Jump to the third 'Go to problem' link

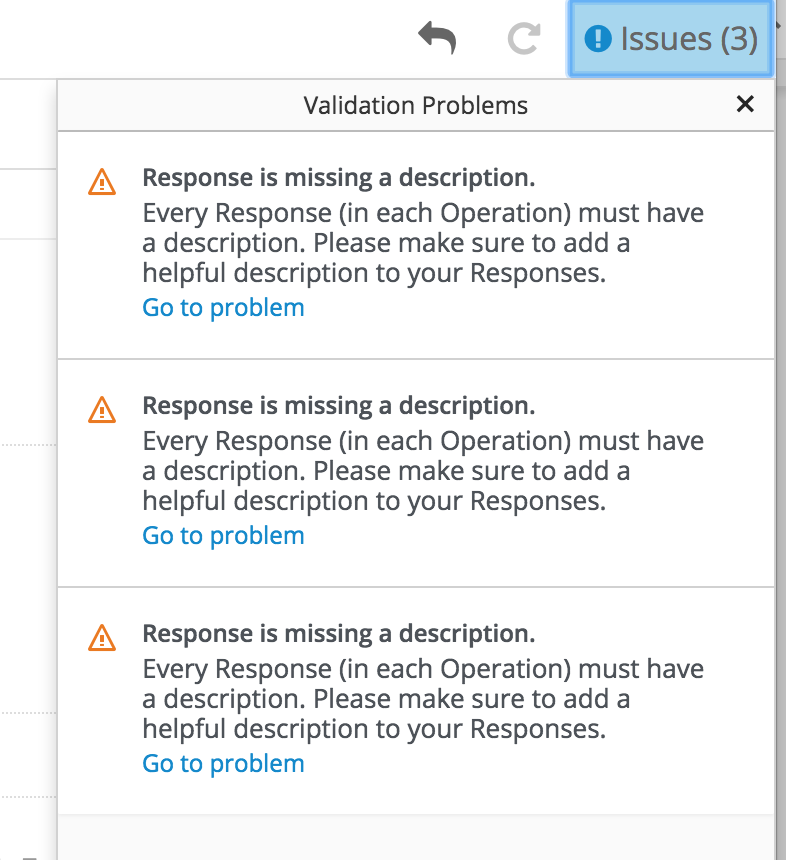pyautogui.click(x=223, y=763)
